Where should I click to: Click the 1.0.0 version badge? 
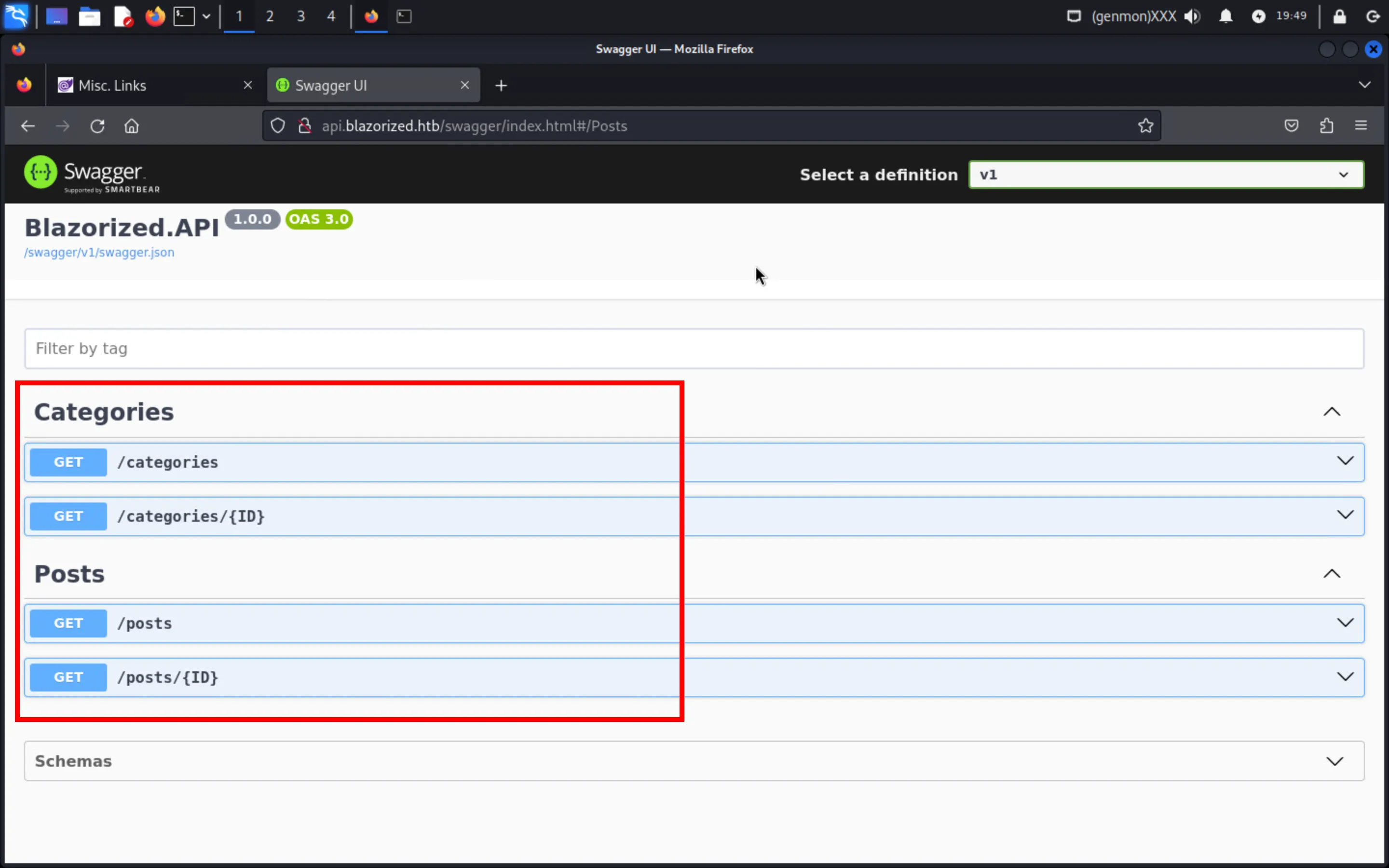(253, 219)
